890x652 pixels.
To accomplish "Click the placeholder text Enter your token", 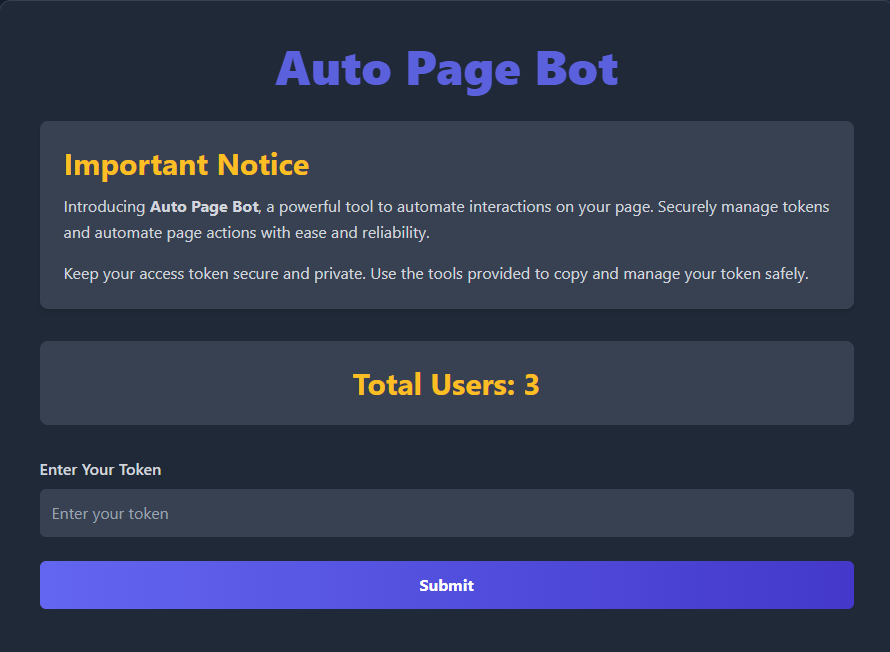I will pyautogui.click(x=111, y=513).
